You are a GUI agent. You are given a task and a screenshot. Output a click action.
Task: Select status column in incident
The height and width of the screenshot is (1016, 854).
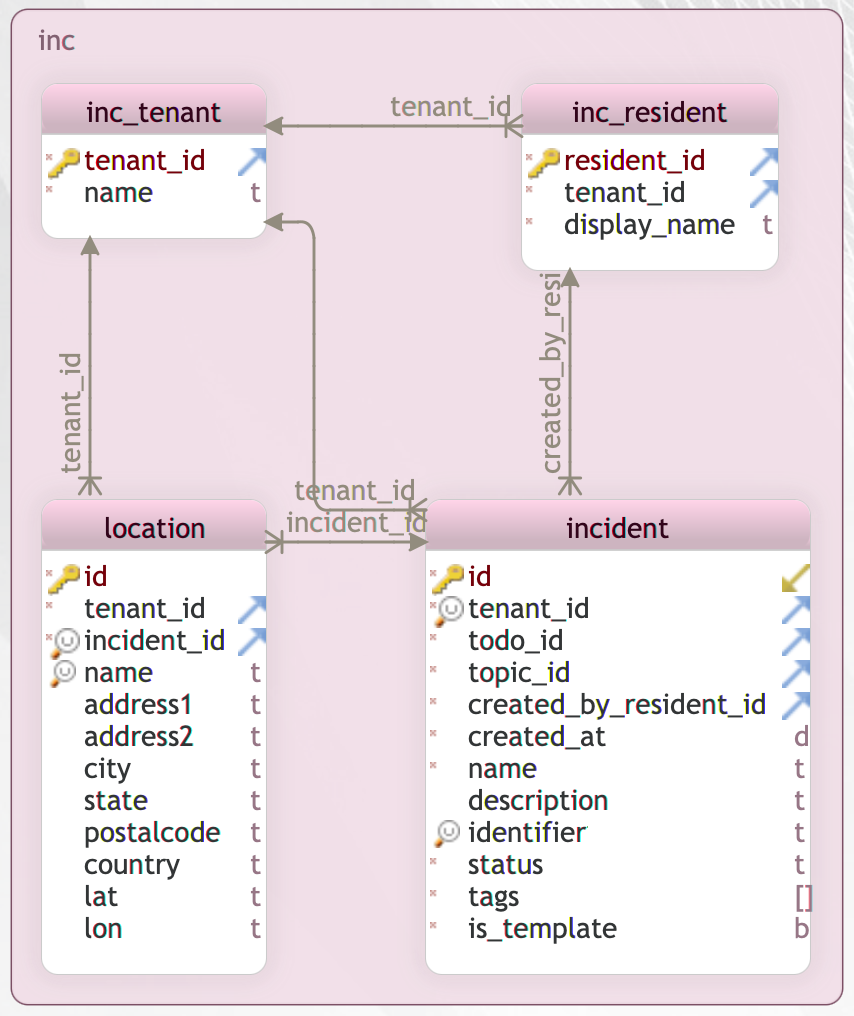pyautogui.click(x=505, y=865)
